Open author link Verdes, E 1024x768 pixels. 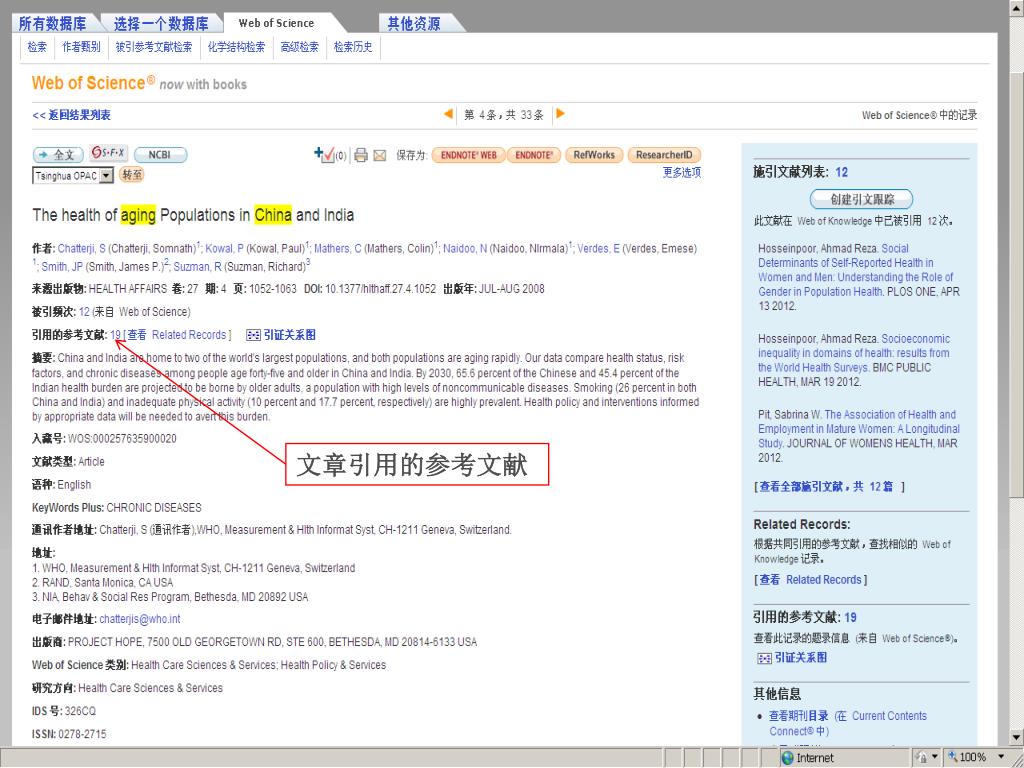tap(598, 249)
